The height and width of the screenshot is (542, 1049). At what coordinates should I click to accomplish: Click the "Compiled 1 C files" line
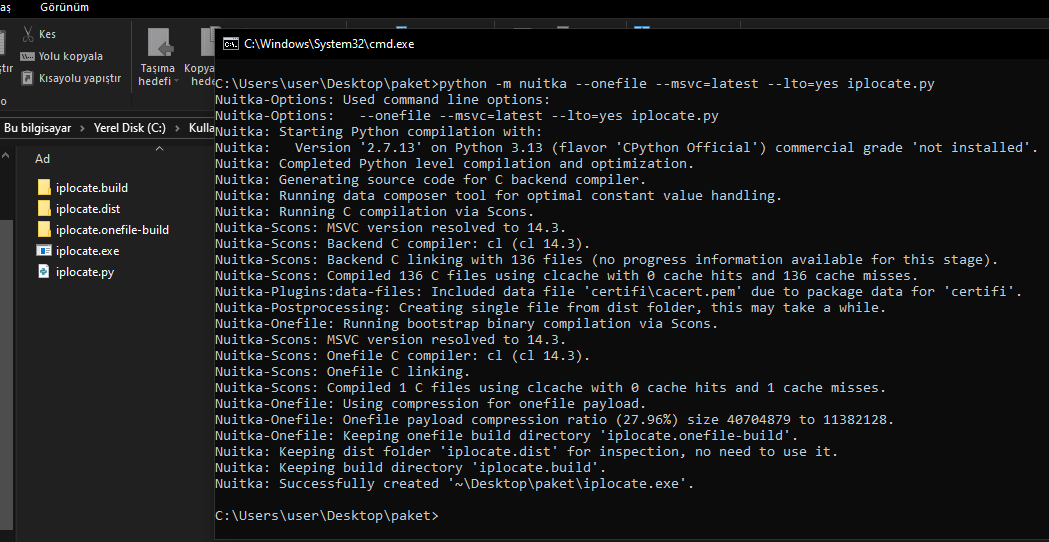[551, 387]
